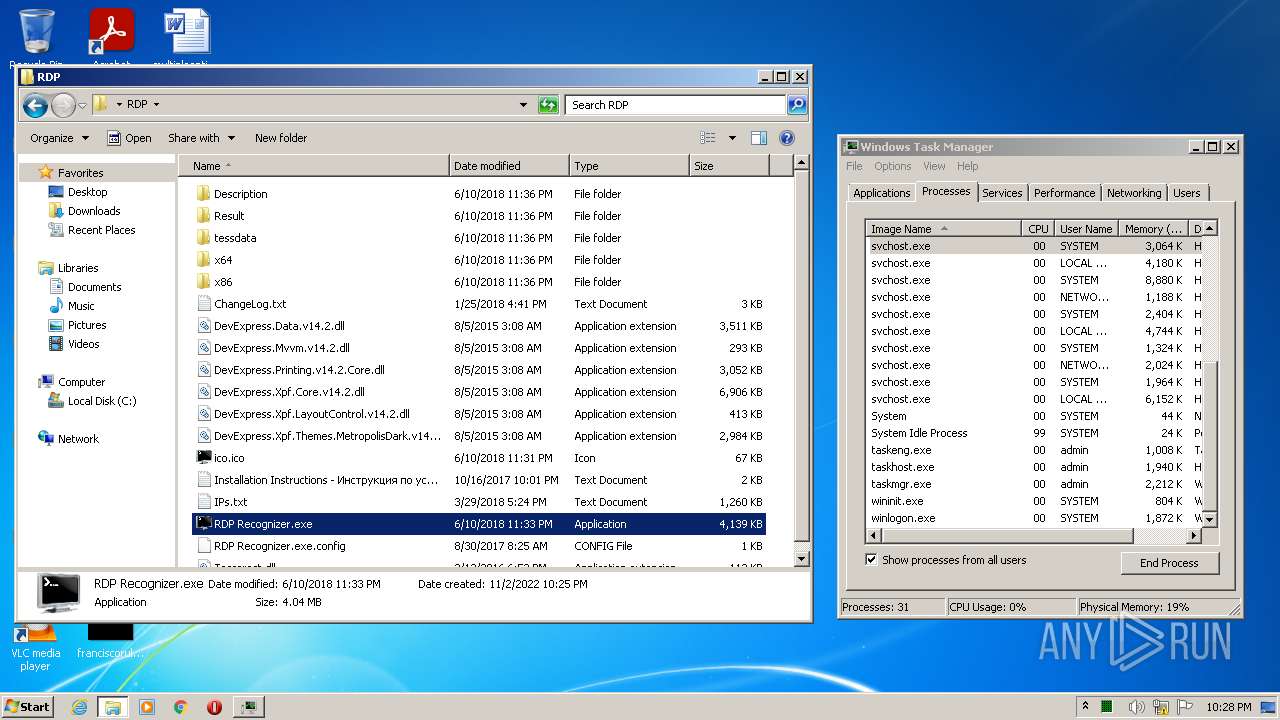Click the Back navigation arrow in Explorer
Image resolution: width=1280 pixels, height=720 pixels.
pos(35,105)
